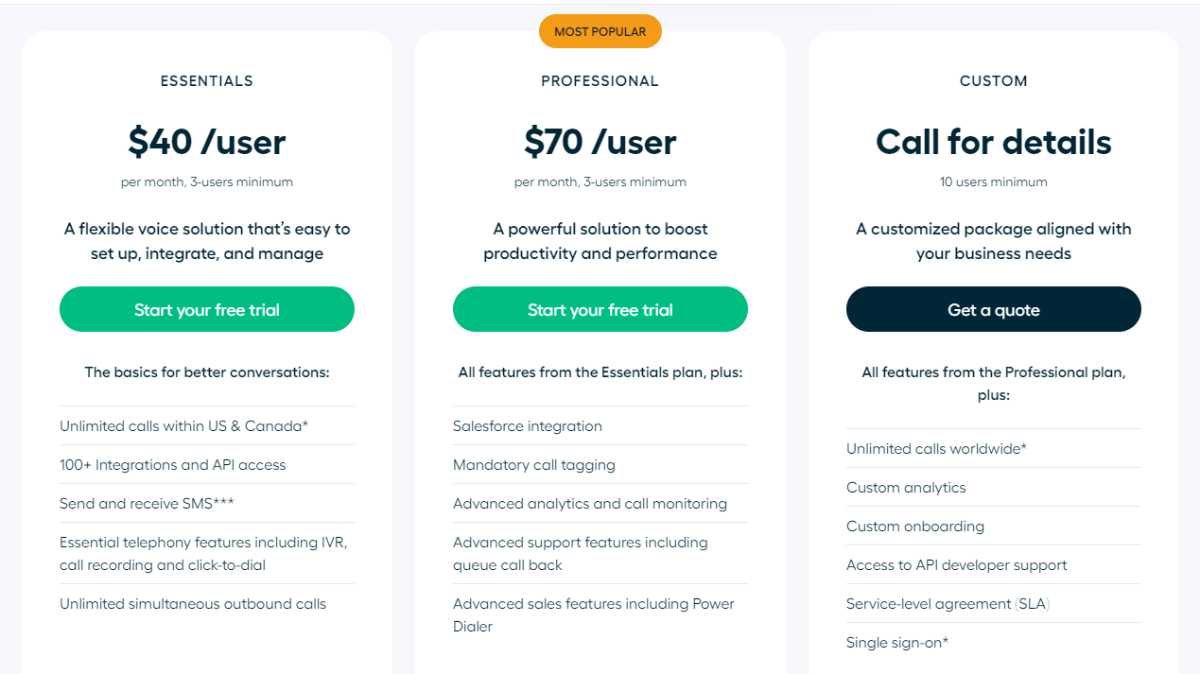Click the Unlimited calls worldwide feature

click(936, 449)
